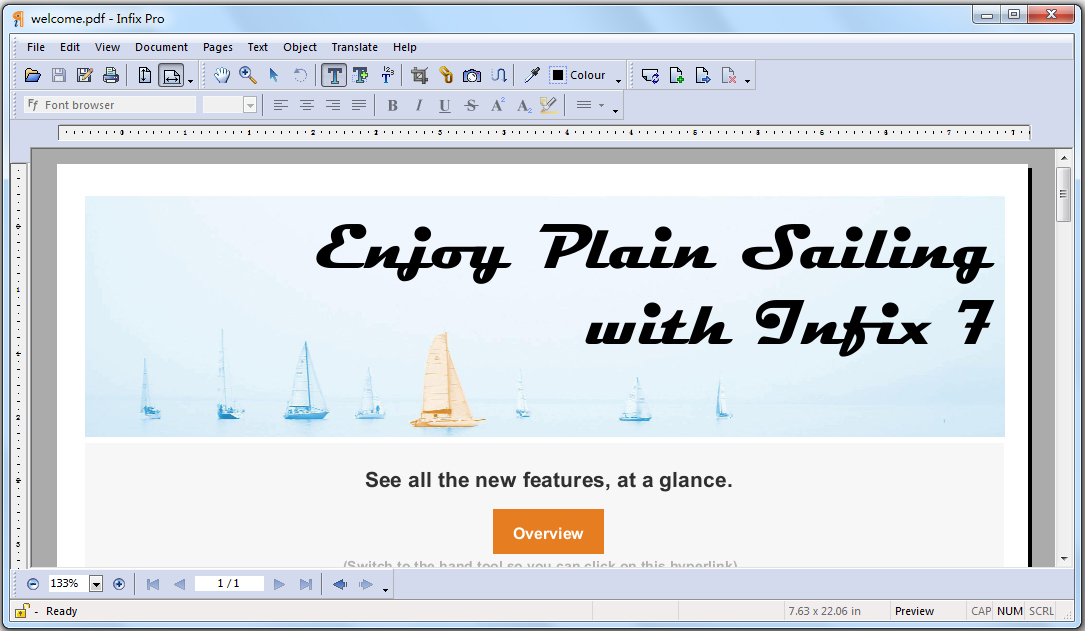Click the Insert Page plus icon
Viewport: 1085px width, 631px height.
coord(677,75)
